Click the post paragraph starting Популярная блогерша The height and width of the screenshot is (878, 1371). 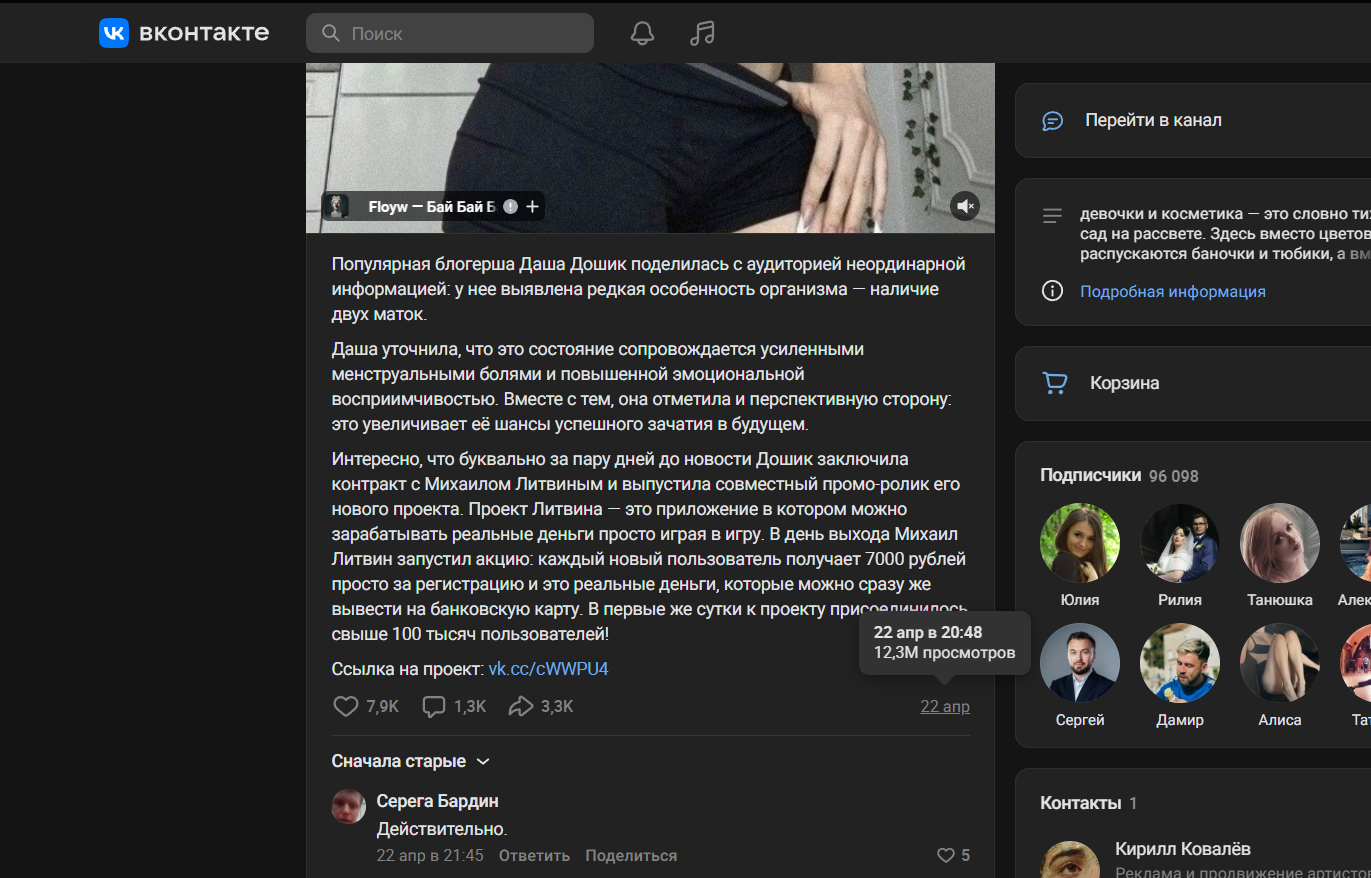pos(649,289)
